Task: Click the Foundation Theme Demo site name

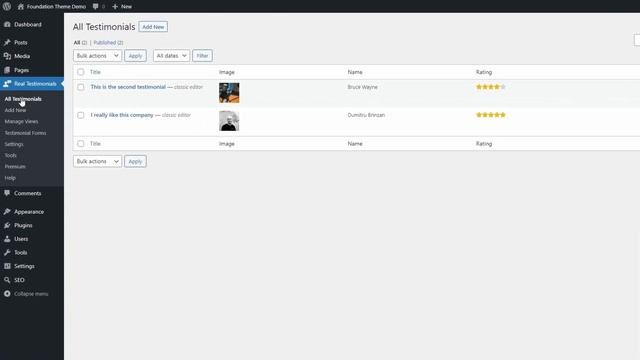Action: 56,7
